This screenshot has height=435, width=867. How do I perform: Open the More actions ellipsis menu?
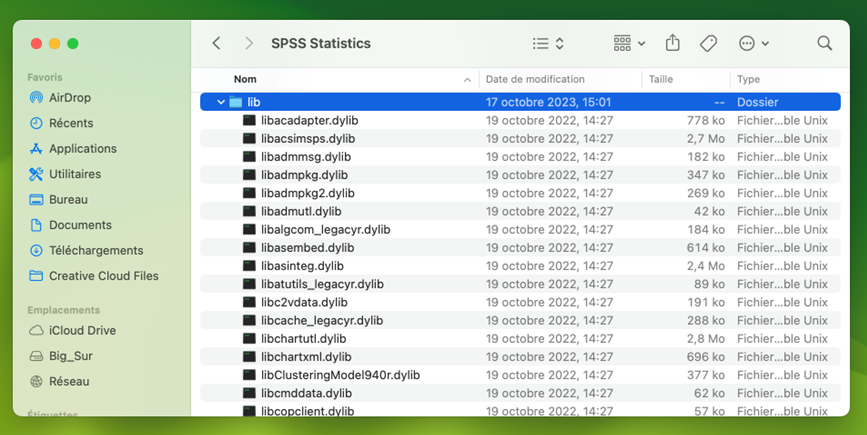point(753,44)
